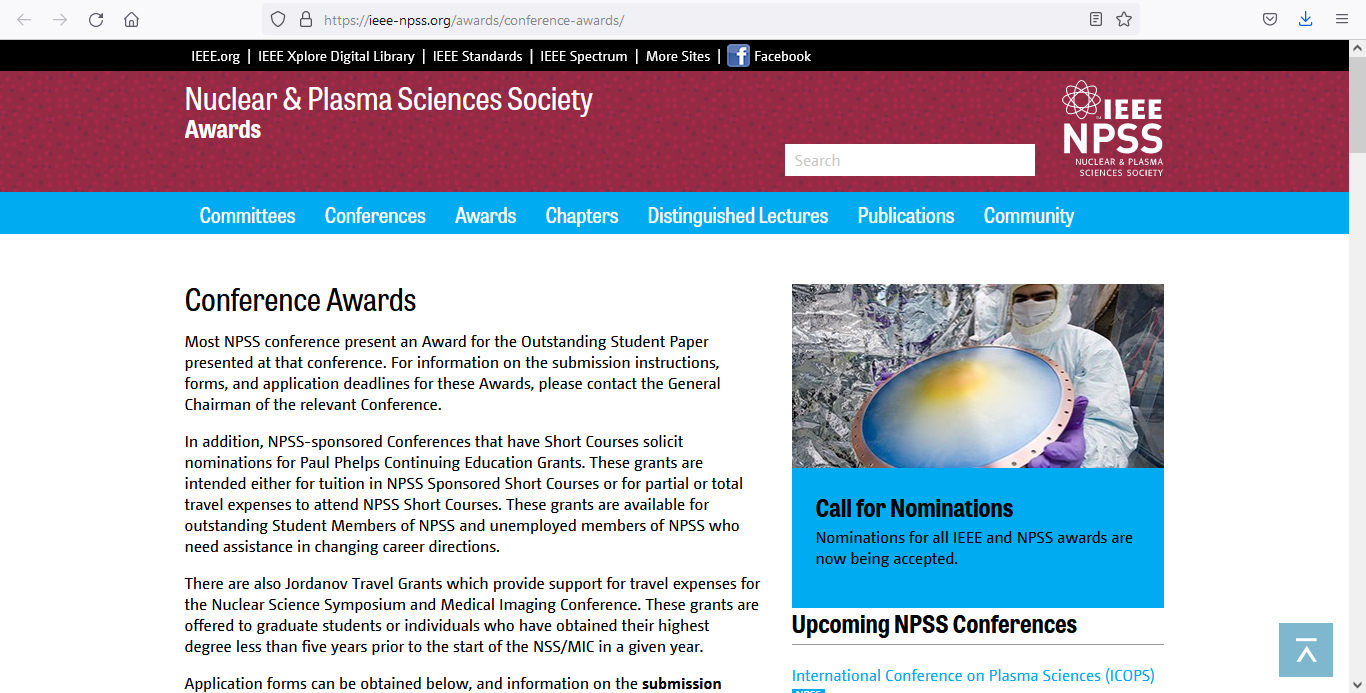This screenshot has height=693, width=1366.
Task: Toggle reader view icon in address bar
Action: click(x=1096, y=20)
